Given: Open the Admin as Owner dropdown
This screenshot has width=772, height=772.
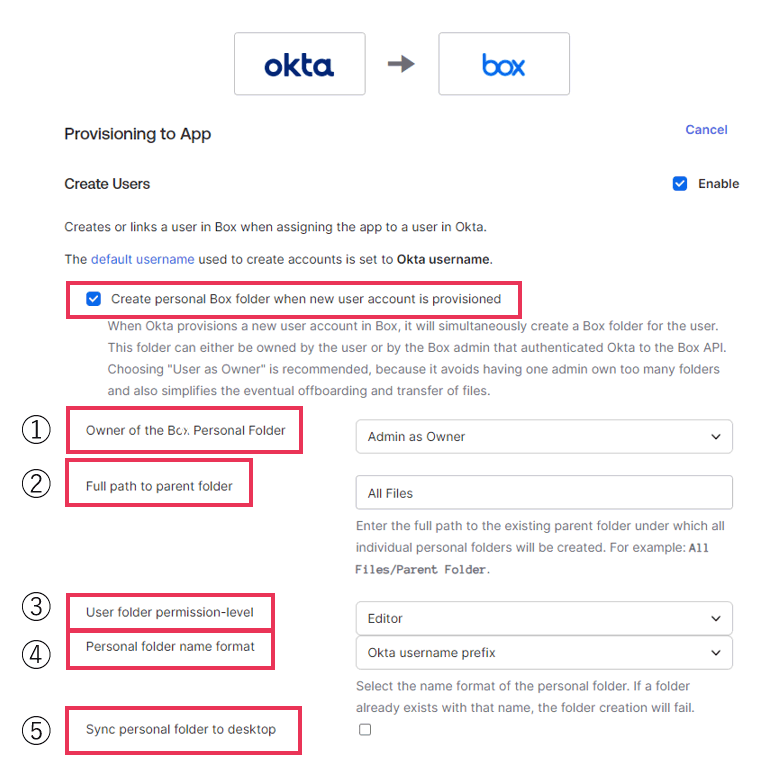Looking at the screenshot, I should (x=544, y=437).
